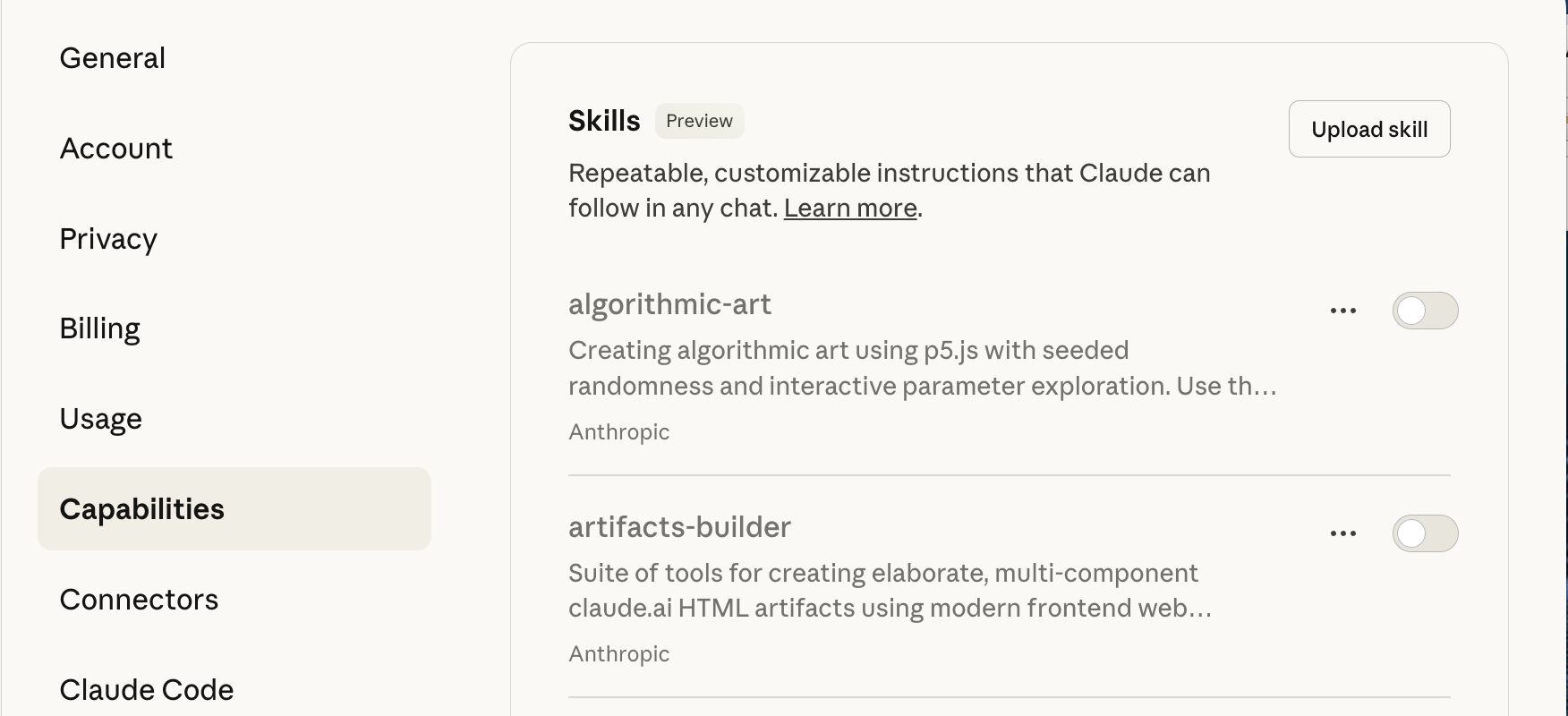Image resolution: width=1568 pixels, height=716 pixels.
Task: Enable the algorithmic-art skill
Action: [x=1426, y=310]
